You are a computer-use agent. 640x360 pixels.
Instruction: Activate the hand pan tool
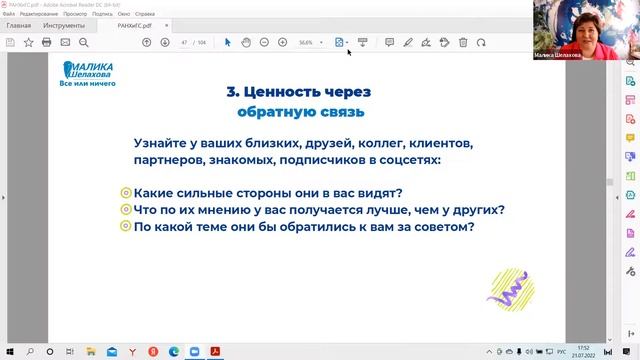[246, 42]
